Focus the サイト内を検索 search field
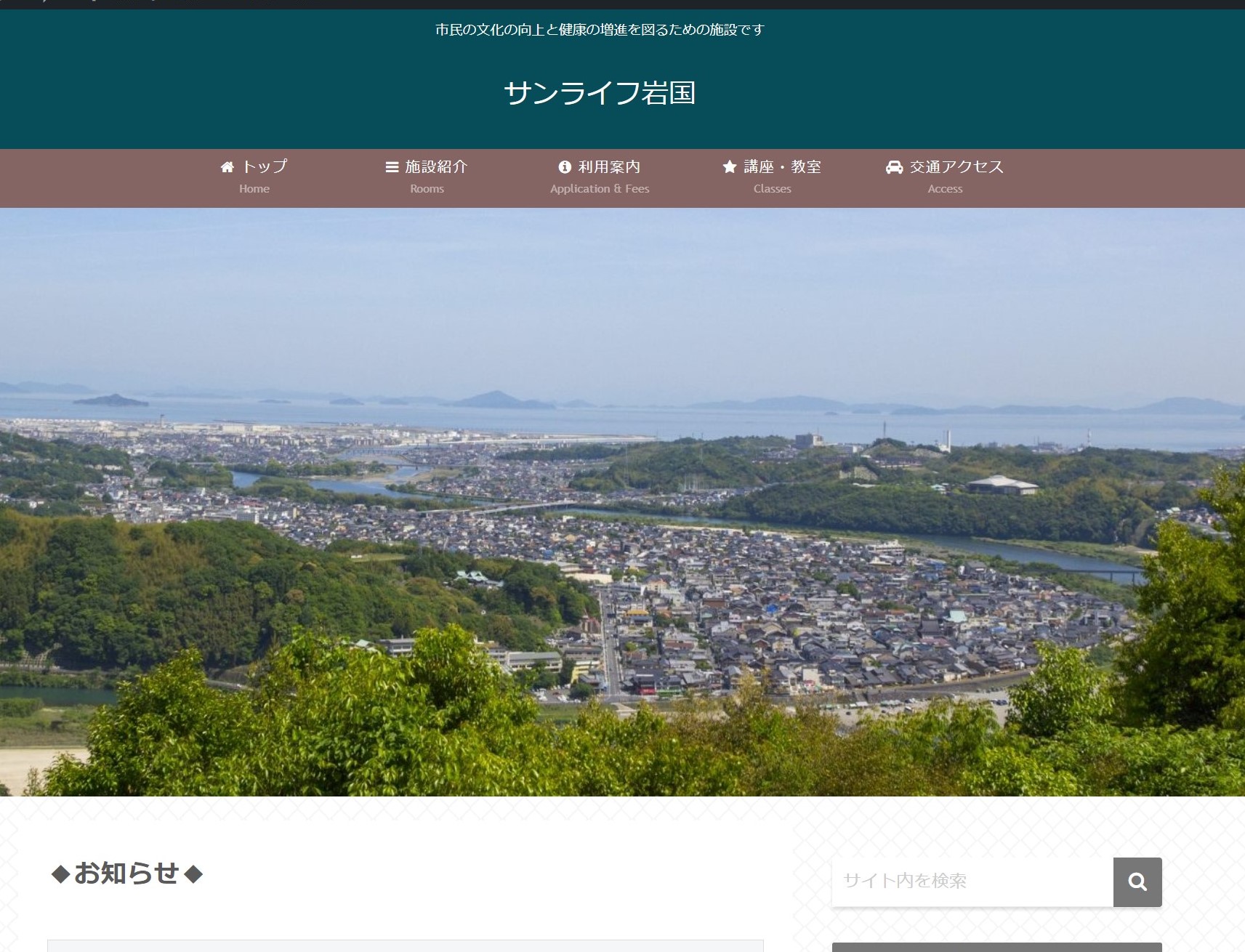This screenshot has height=952, width=1245. [972, 882]
